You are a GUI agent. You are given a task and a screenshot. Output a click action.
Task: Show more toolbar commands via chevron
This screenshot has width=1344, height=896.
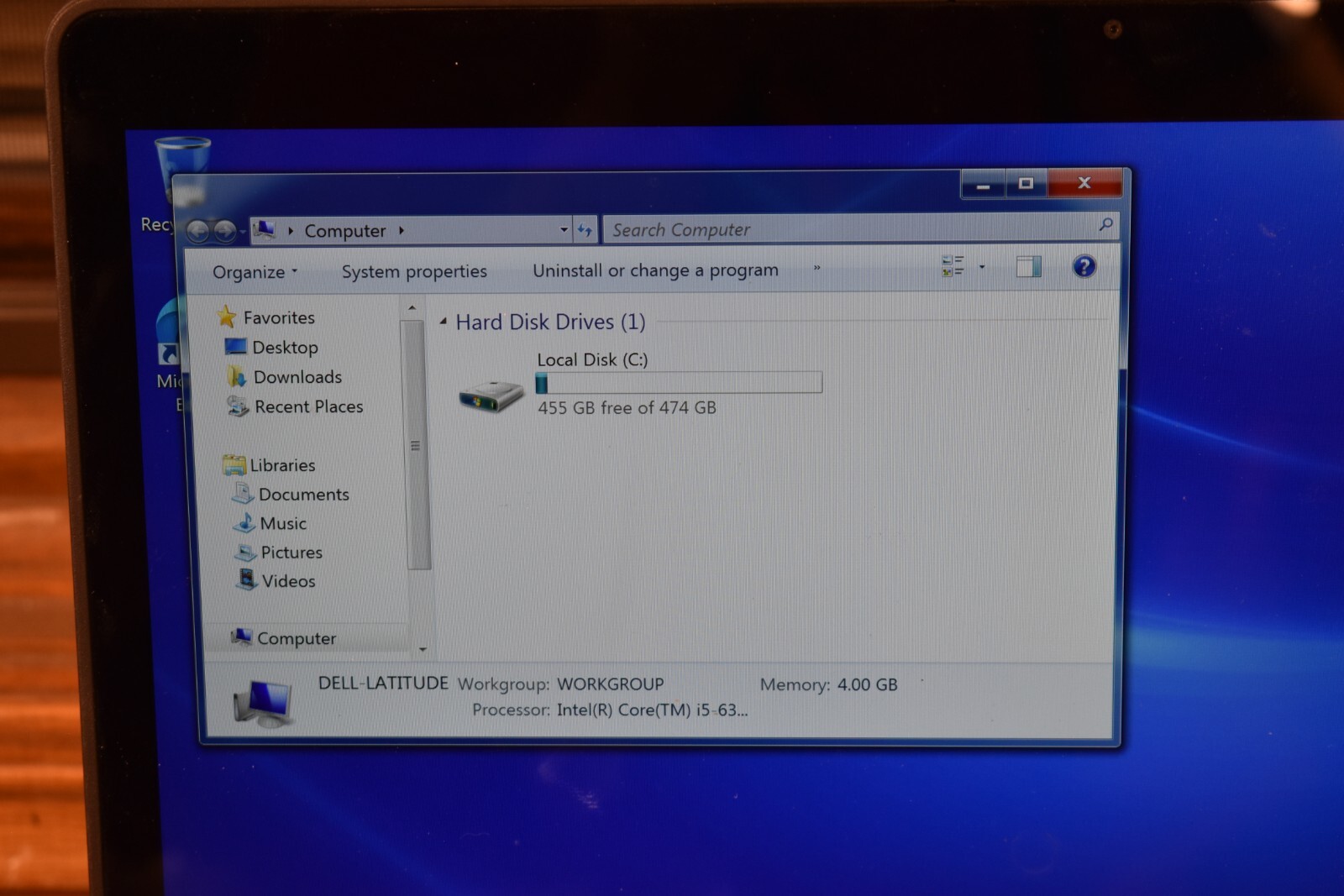(816, 268)
